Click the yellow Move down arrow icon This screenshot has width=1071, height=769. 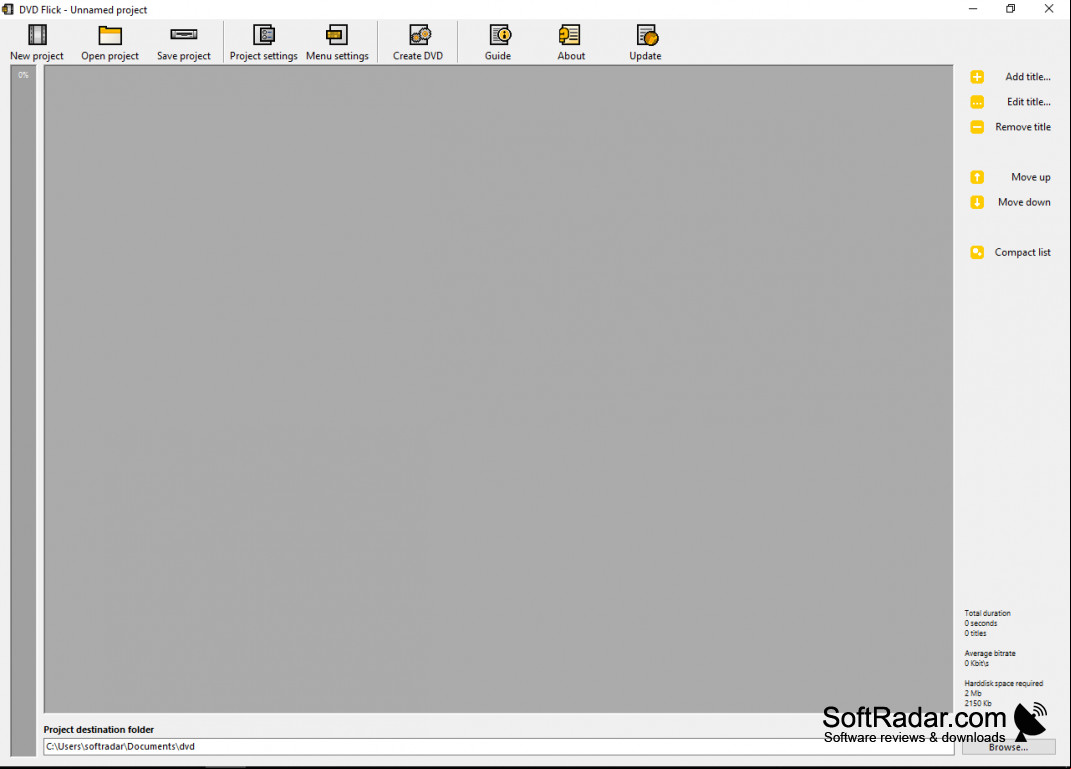click(x=977, y=202)
